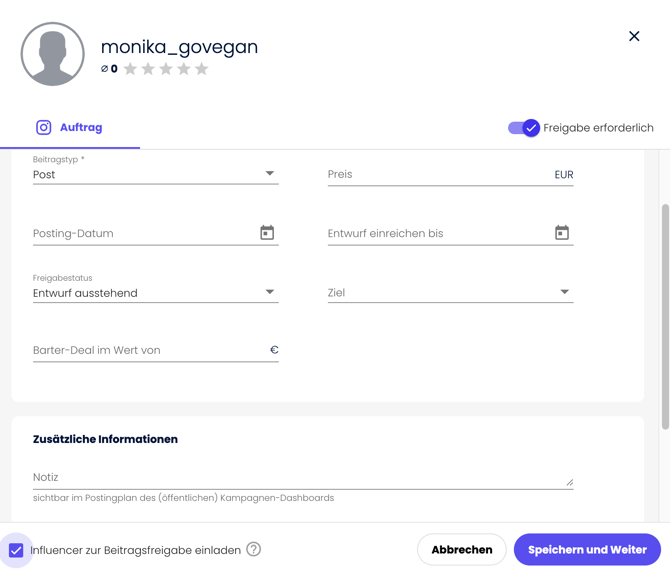
Task: Switch to the Auftrag tab
Action: [x=70, y=127]
